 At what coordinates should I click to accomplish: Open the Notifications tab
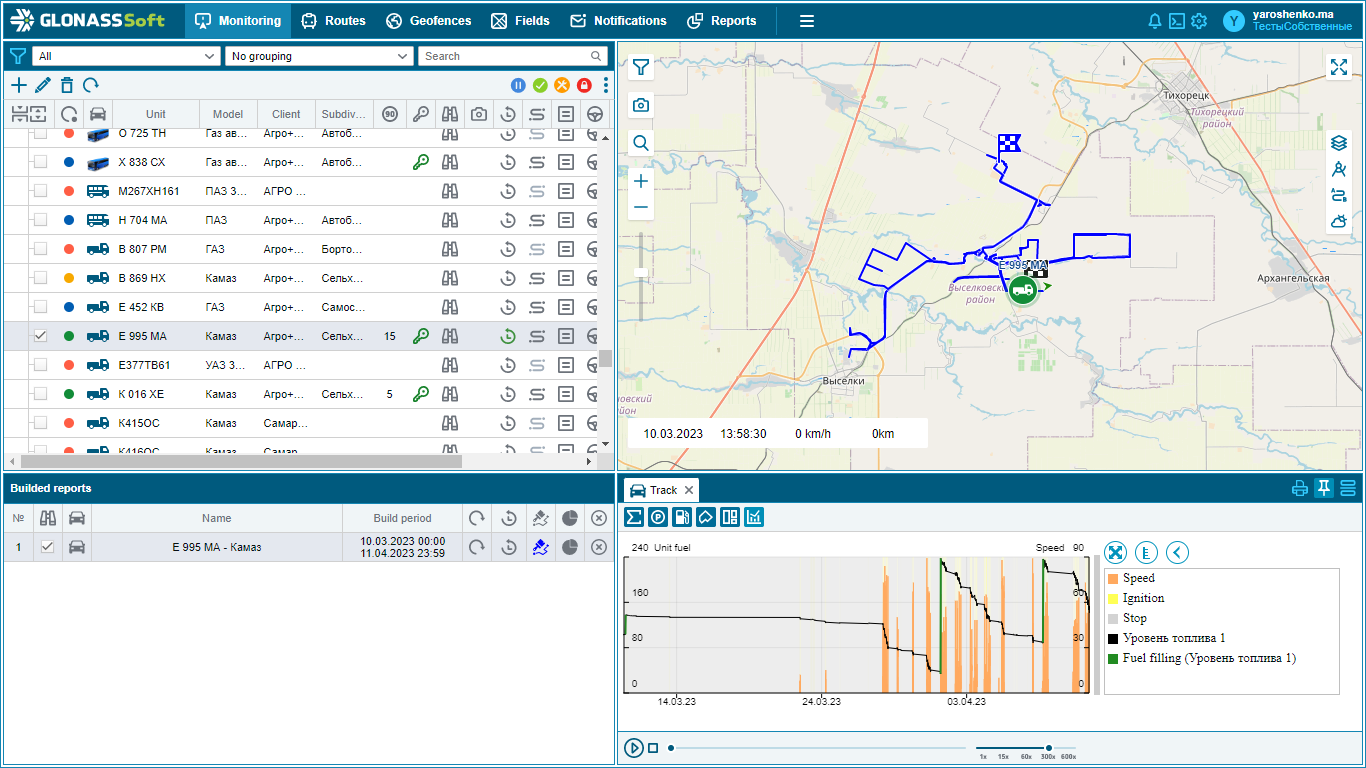(x=618, y=21)
